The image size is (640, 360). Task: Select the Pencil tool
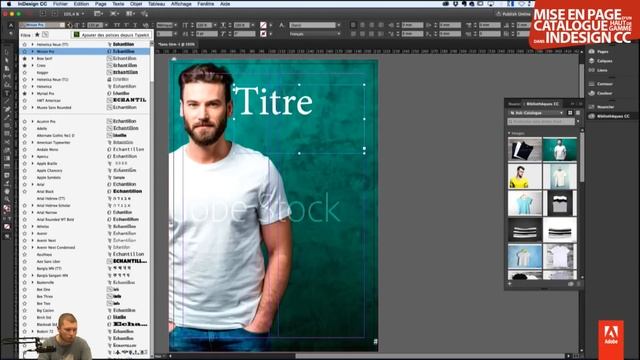coord(7,118)
